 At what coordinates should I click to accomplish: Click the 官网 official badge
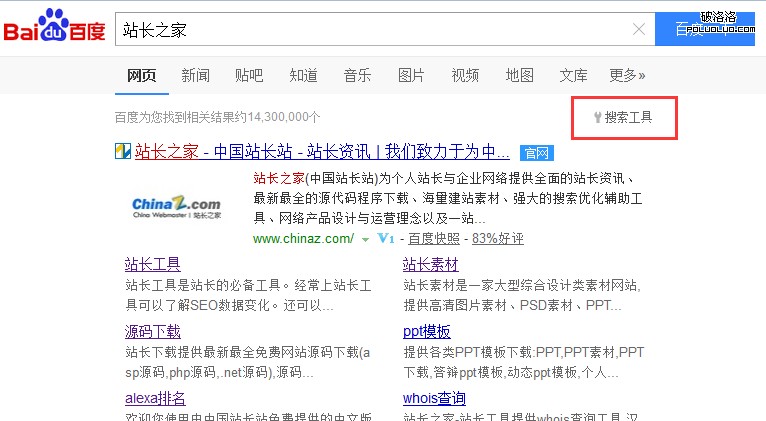[x=536, y=153]
